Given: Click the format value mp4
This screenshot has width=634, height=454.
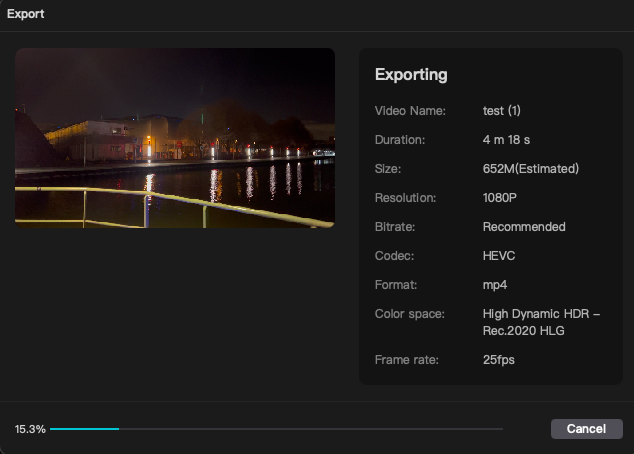Looking at the screenshot, I should 495,285.
